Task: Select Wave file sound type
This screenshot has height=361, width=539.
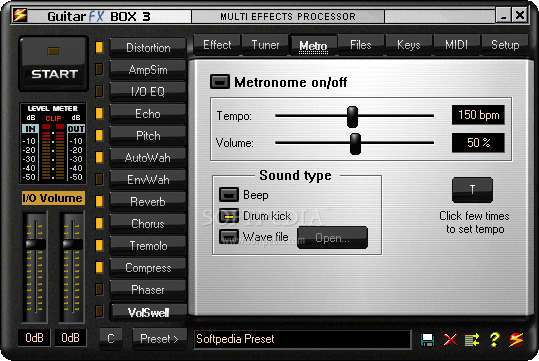Action: click(229, 237)
